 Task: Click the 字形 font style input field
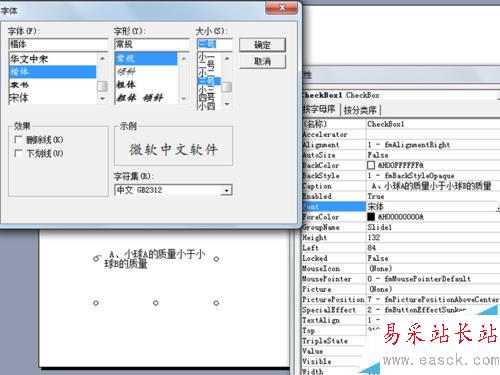click(152, 44)
